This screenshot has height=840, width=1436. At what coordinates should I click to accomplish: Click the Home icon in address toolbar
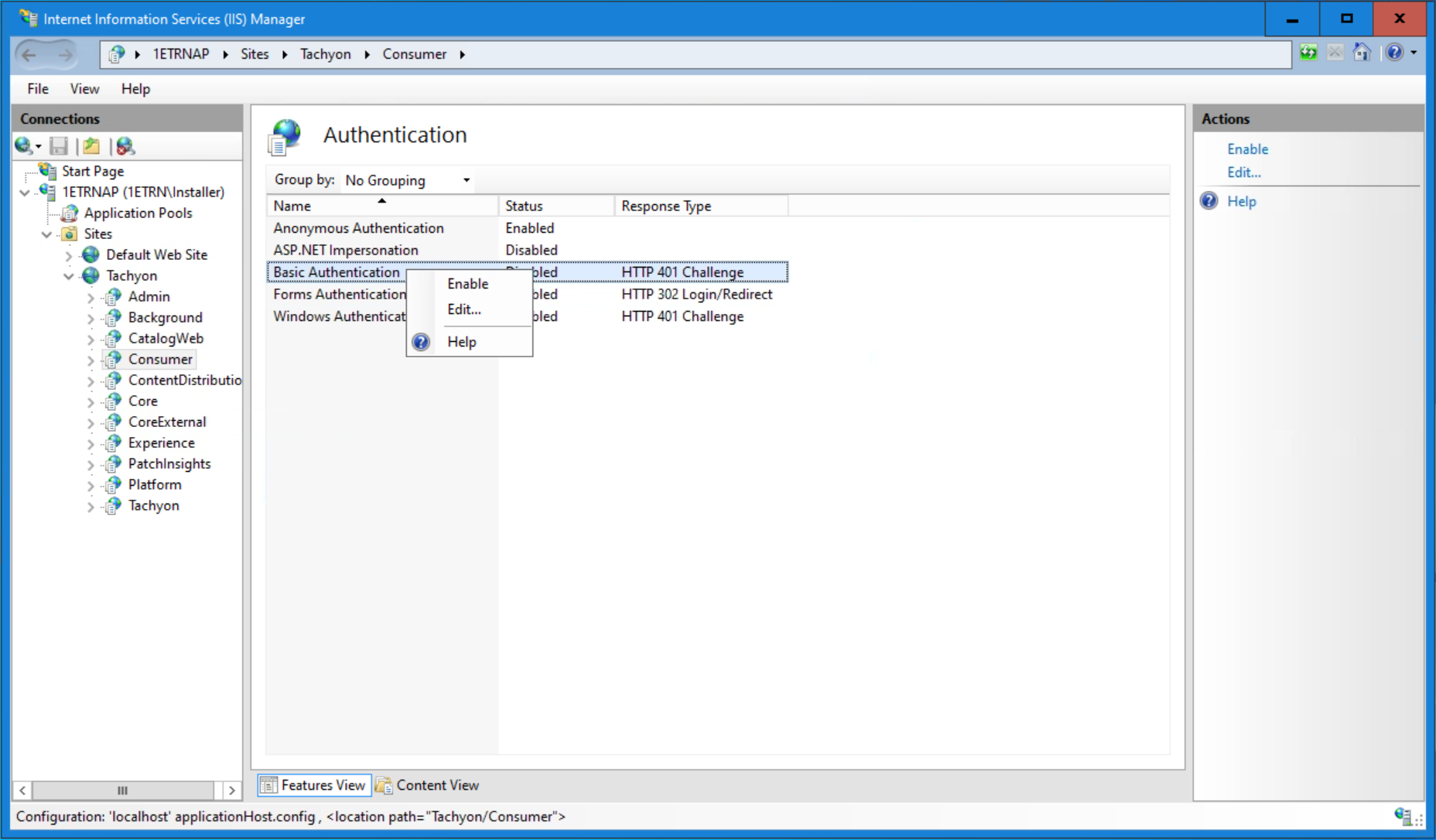pos(1362,53)
